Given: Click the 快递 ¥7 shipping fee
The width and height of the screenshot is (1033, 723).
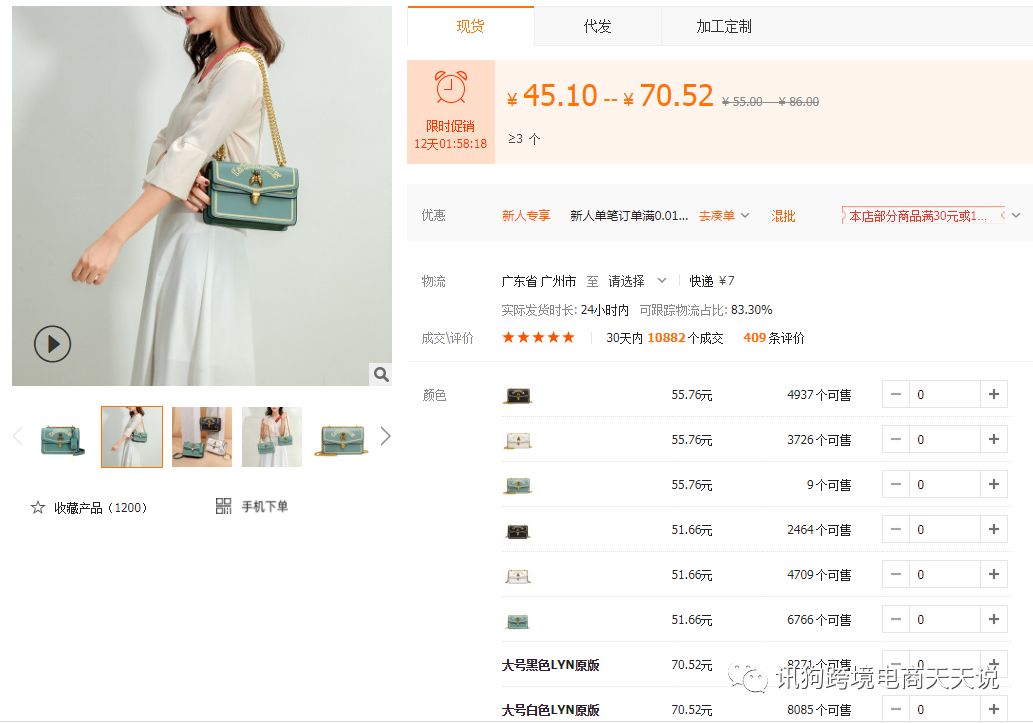Looking at the screenshot, I should click(x=712, y=281).
